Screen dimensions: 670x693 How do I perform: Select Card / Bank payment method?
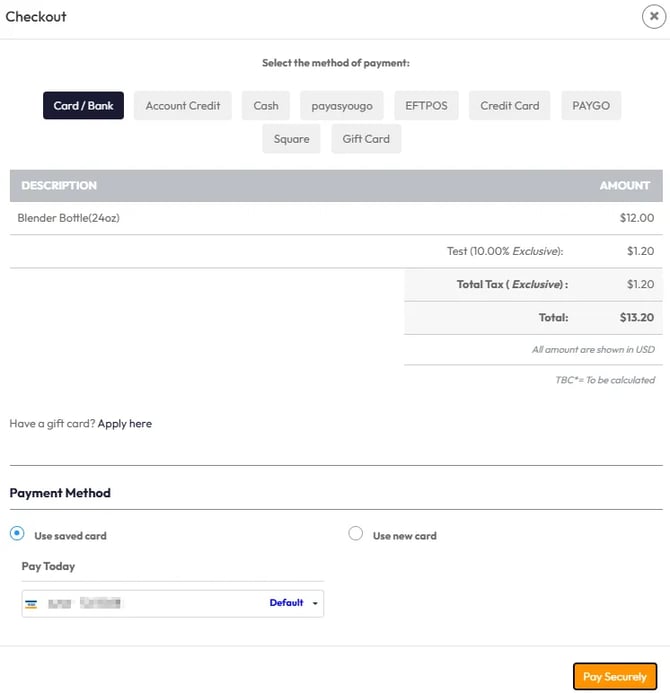tap(83, 105)
